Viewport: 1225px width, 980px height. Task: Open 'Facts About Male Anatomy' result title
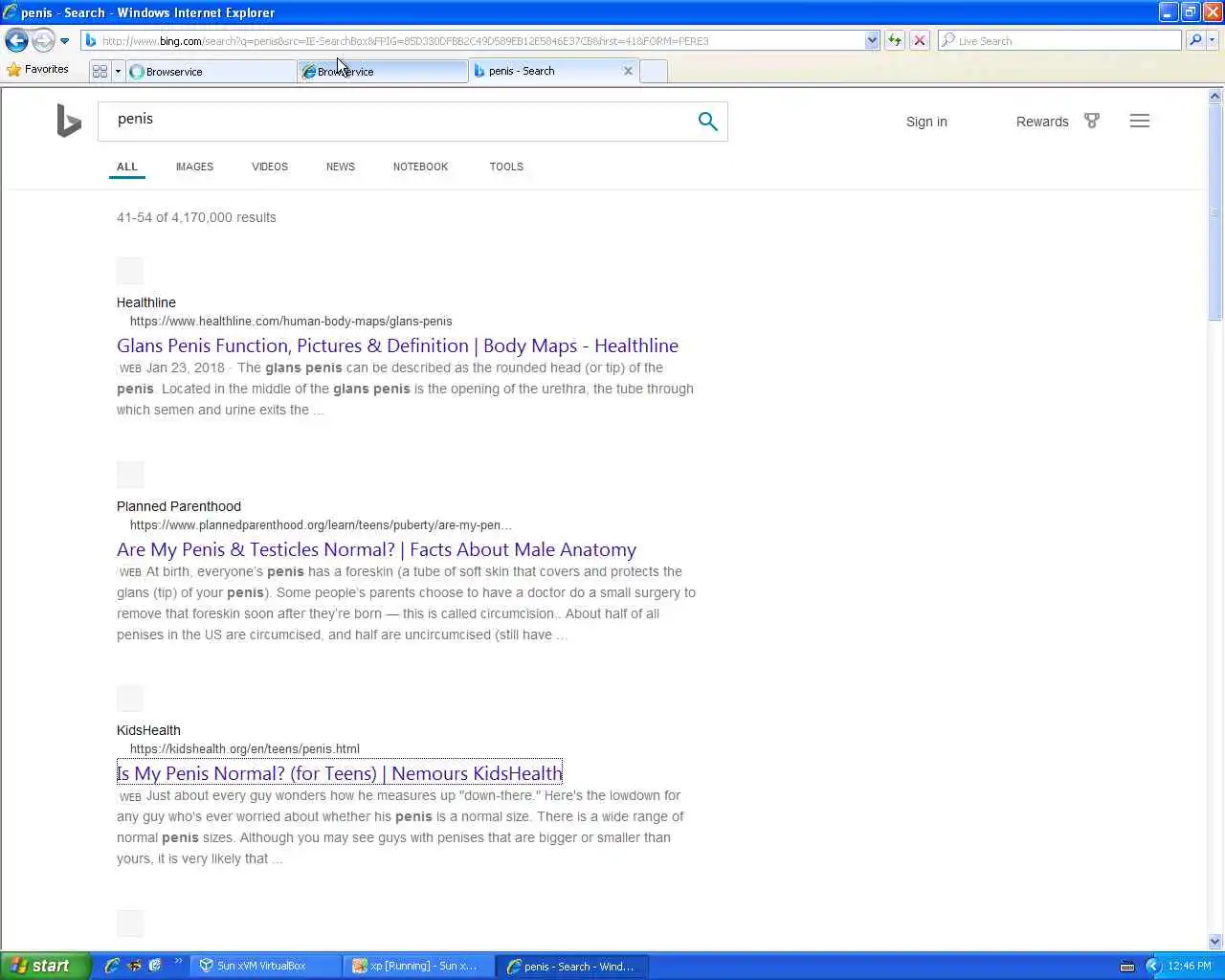coord(376,549)
